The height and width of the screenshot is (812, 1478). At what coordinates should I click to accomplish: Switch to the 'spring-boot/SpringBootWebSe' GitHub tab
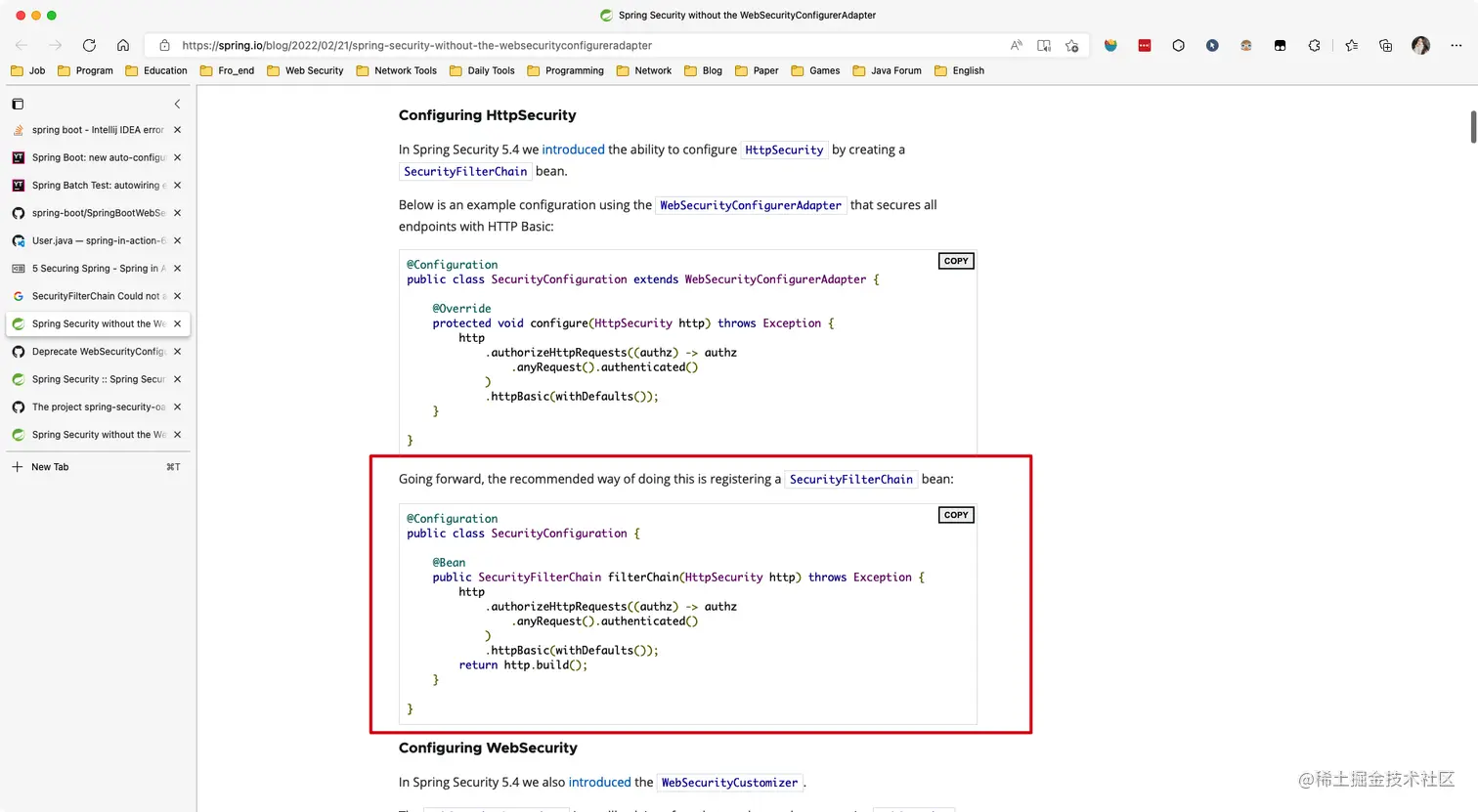tap(98, 213)
